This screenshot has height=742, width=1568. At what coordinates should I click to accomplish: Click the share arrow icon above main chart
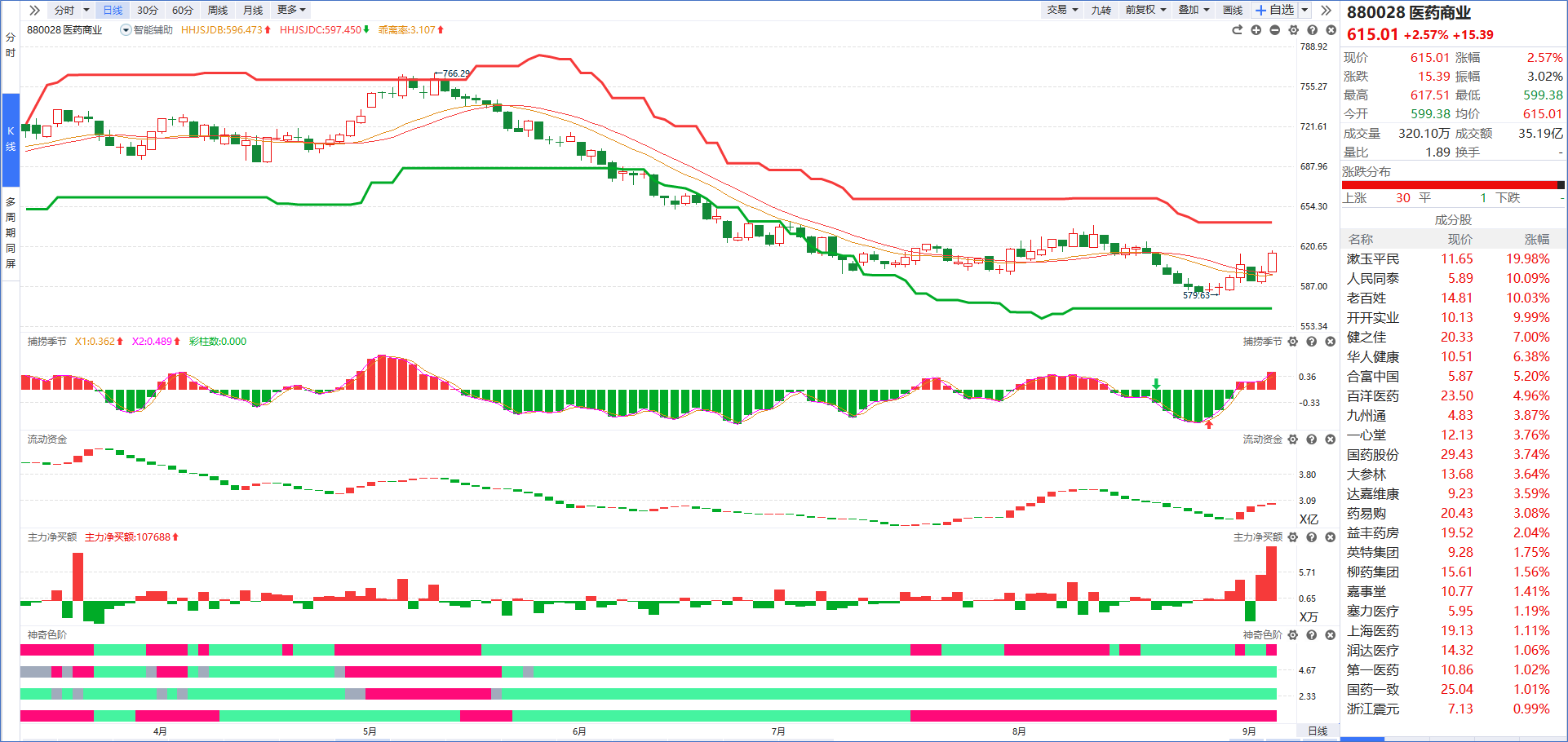(1237, 30)
